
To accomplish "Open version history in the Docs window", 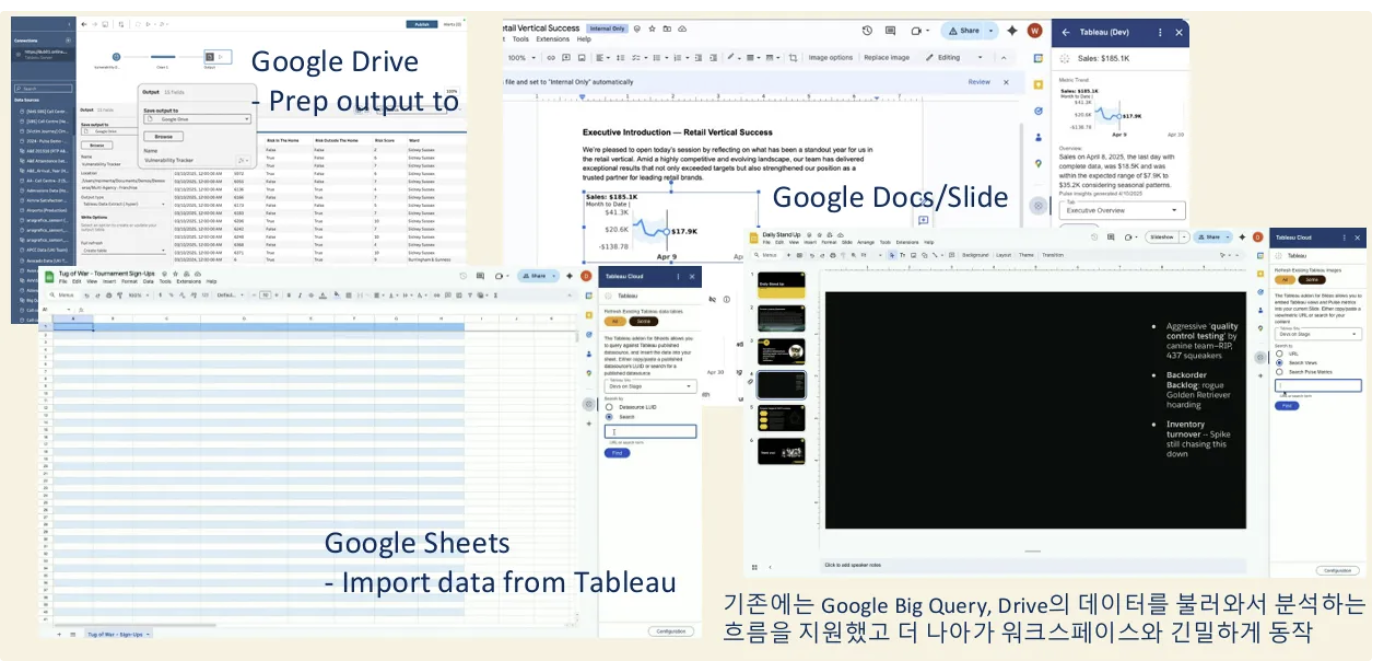I will [866, 31].
